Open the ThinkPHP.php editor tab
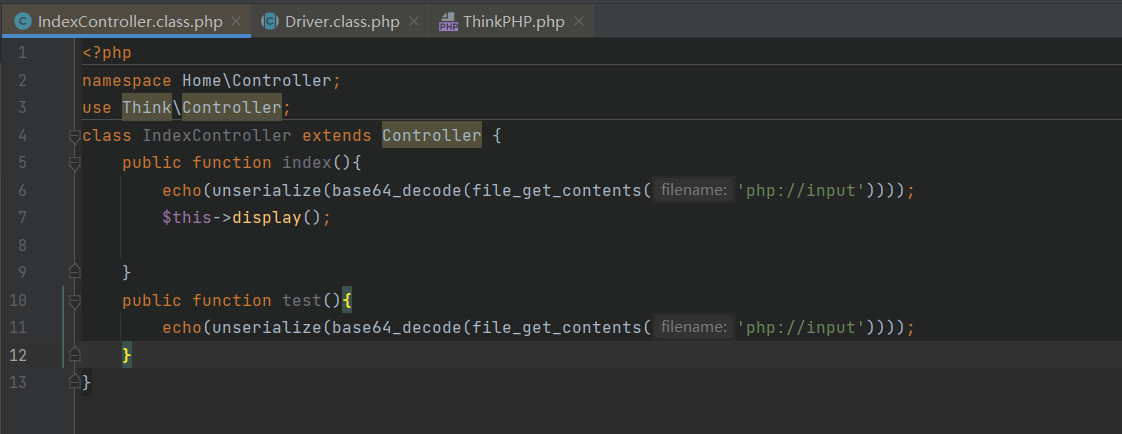 513,22
